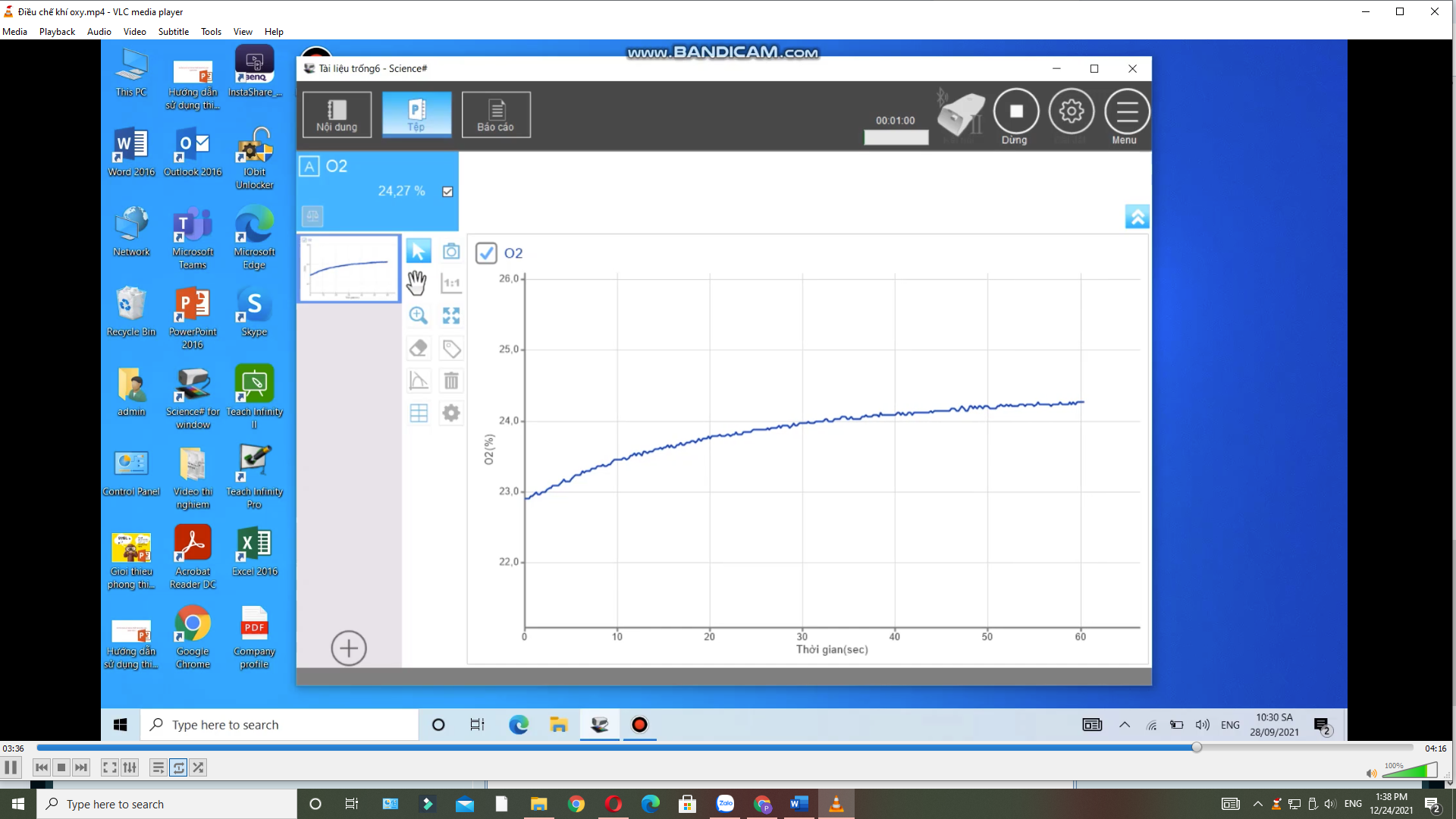Open VLC extended settings equalizer button
Viewport: 1456px width, 819px height.
(x=130, y=767)
